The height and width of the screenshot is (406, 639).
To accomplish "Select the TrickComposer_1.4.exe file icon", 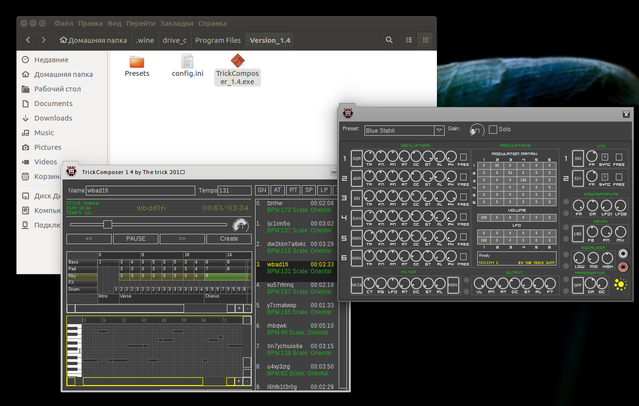I will click(x=237, y=63).
